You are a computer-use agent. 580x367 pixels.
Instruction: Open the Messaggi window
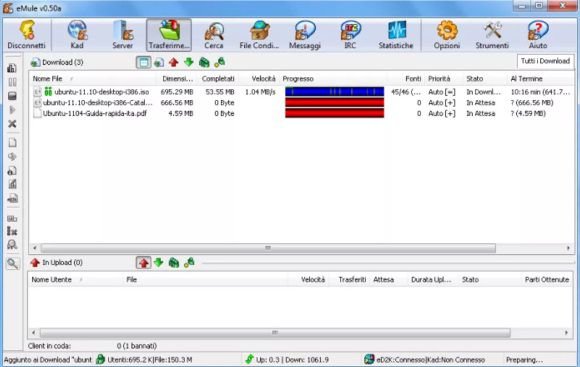[305, 35]
